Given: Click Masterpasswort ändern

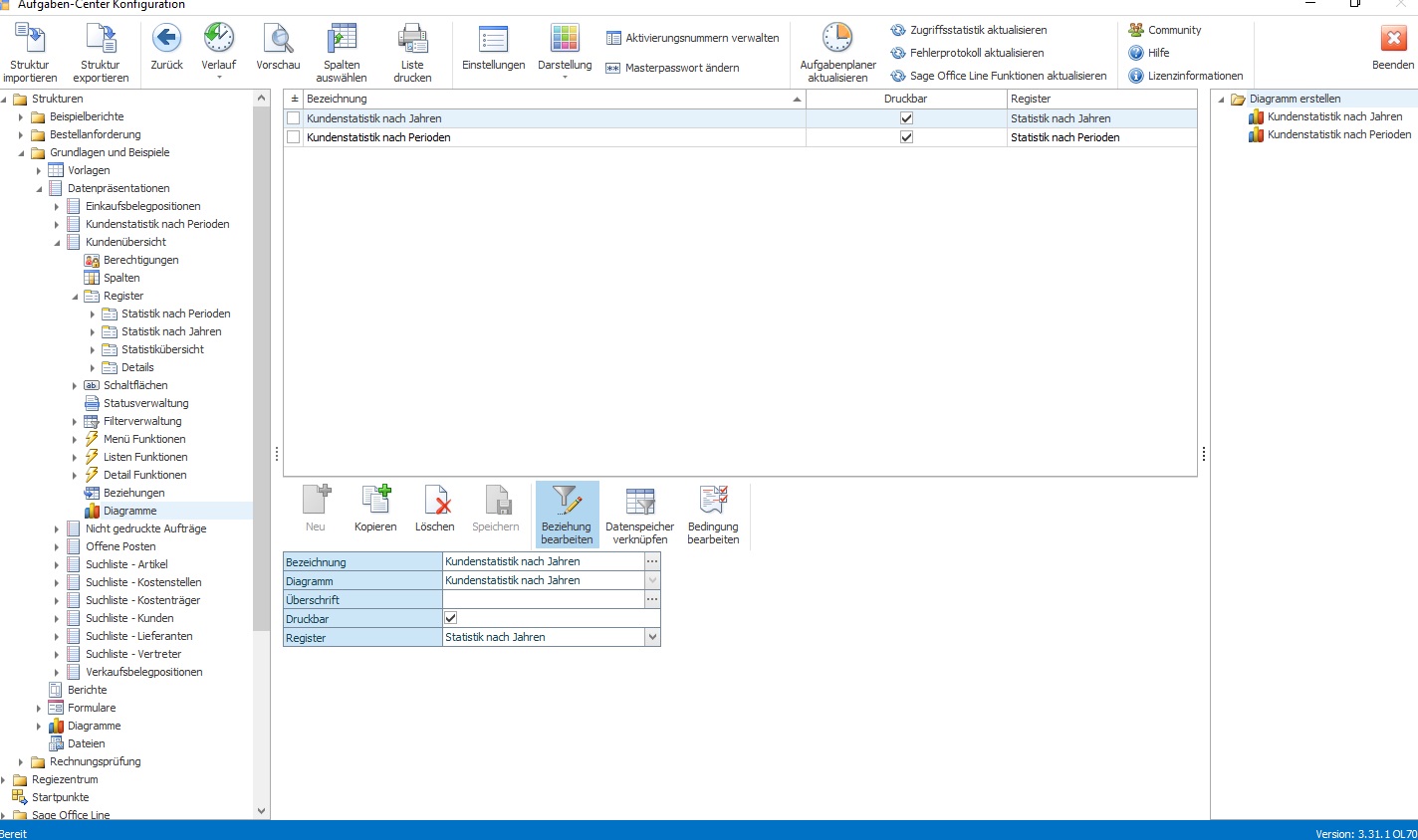Looking at the screenshot, I should (682, 68).
